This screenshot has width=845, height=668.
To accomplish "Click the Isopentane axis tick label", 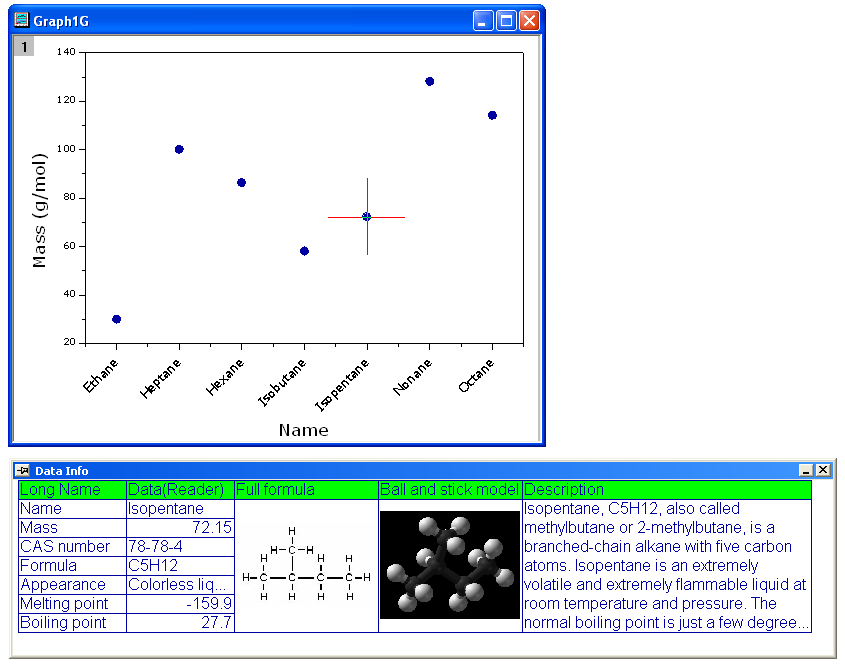I will 342,385.
